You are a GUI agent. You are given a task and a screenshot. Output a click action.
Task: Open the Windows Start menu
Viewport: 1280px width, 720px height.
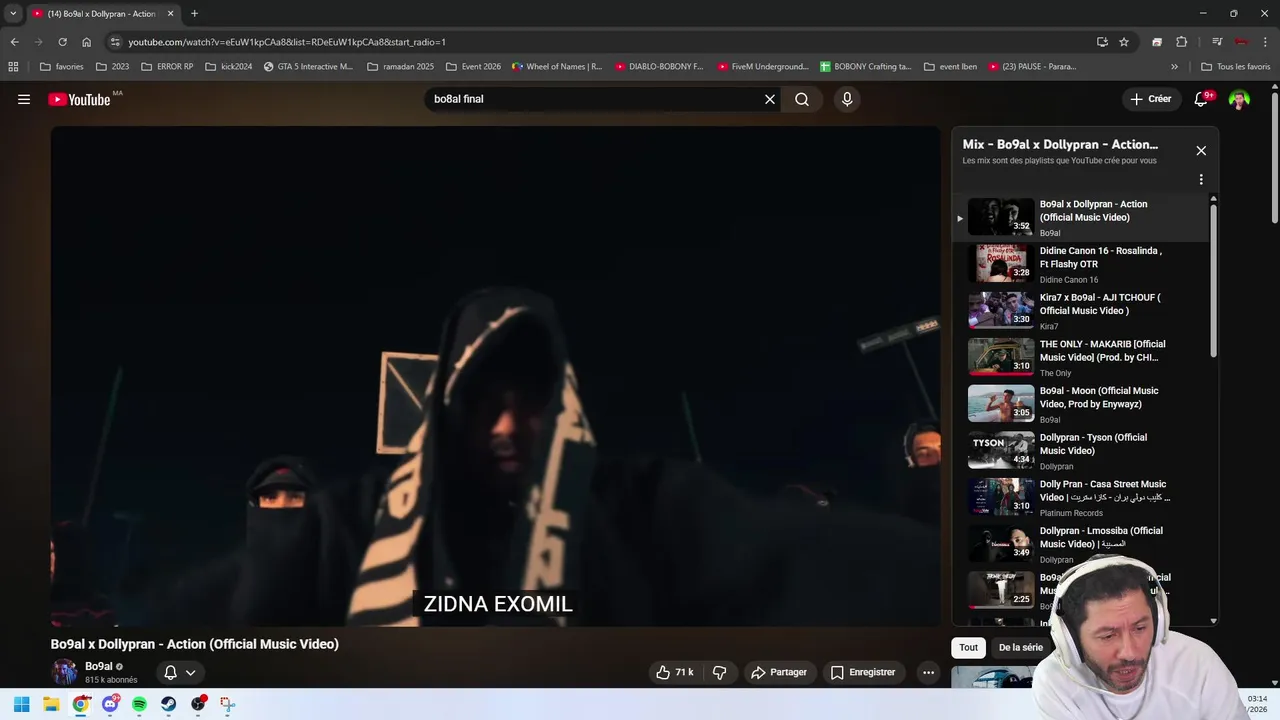[x=21, y=704]
